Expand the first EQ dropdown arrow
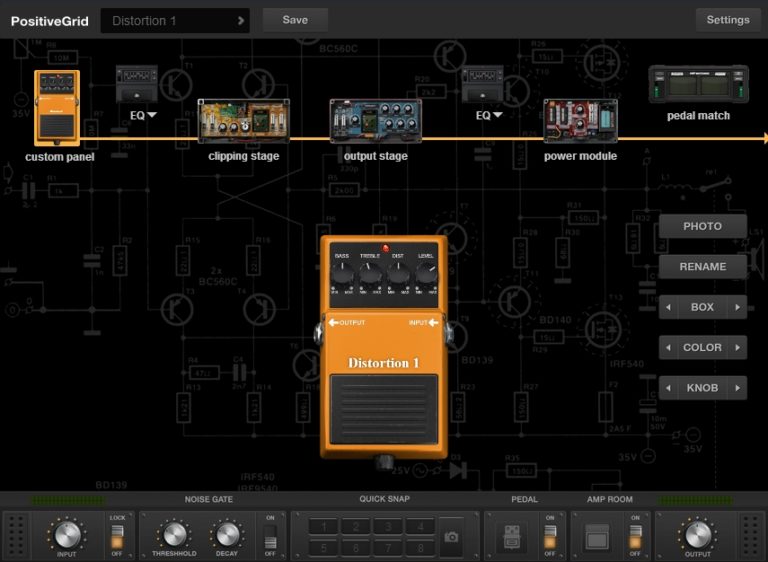 (x=152, y=115)
